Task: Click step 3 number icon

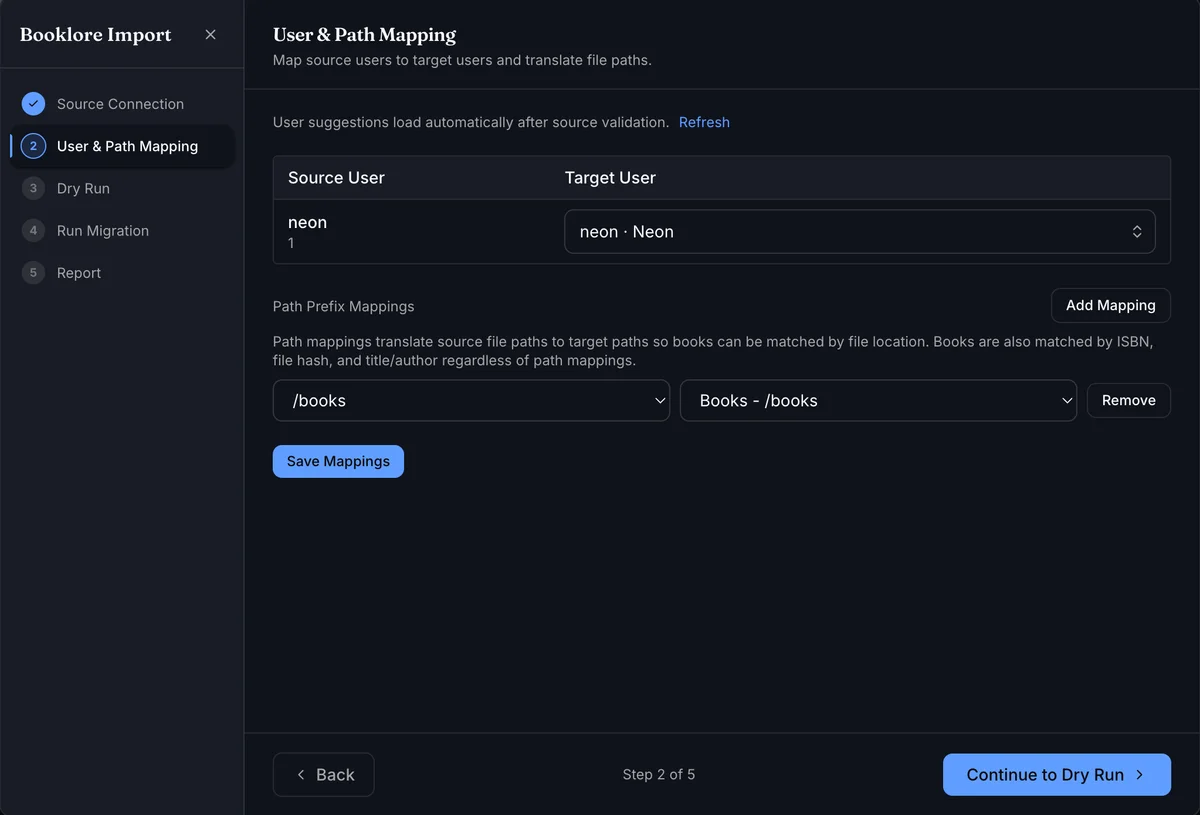Action: (x=33, y=188)
